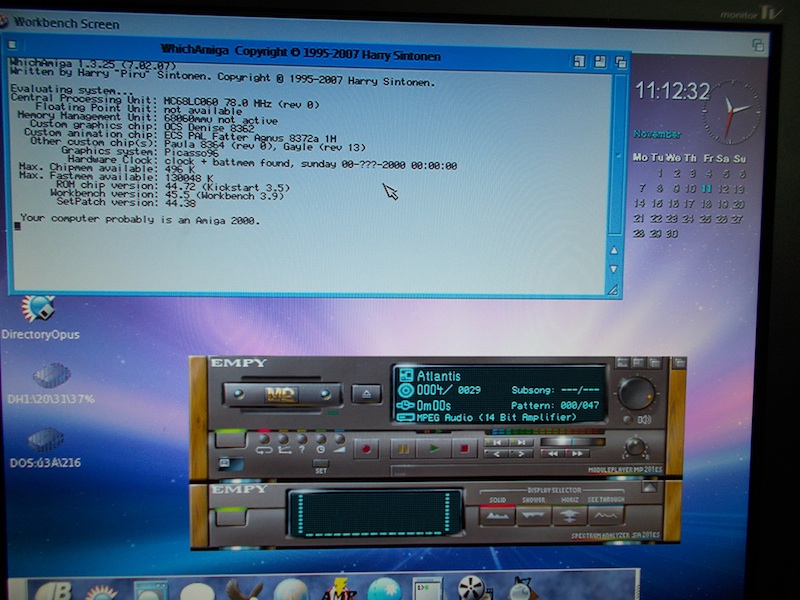Click the large volume knob on the player
Viewport: 800px width, 600px height.
[x=637, y=393]
